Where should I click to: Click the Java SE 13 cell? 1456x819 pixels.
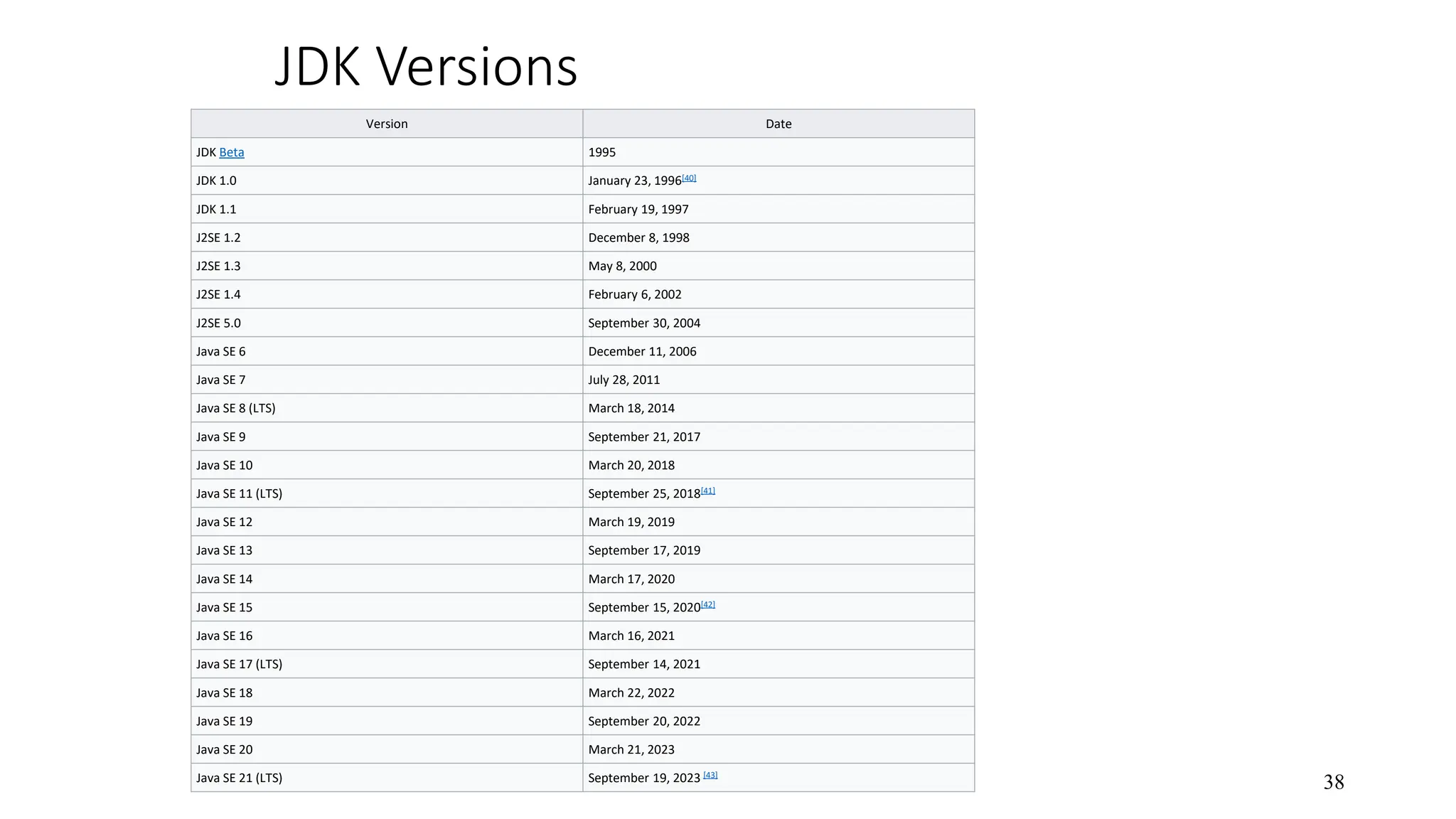387,550
